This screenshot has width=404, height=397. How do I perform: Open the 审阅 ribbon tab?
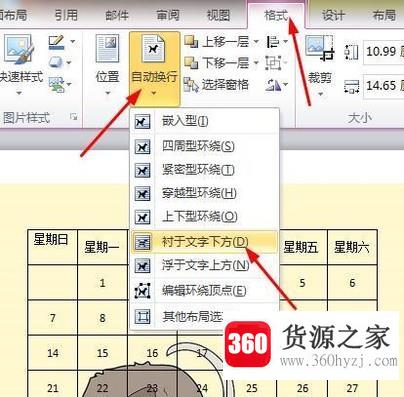click(168, 15)
